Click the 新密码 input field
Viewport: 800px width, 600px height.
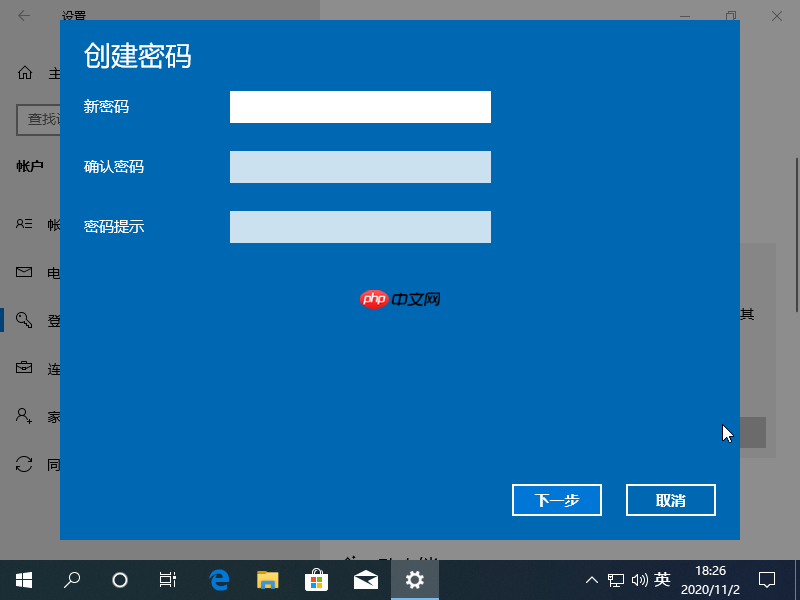tap(360, 107)
